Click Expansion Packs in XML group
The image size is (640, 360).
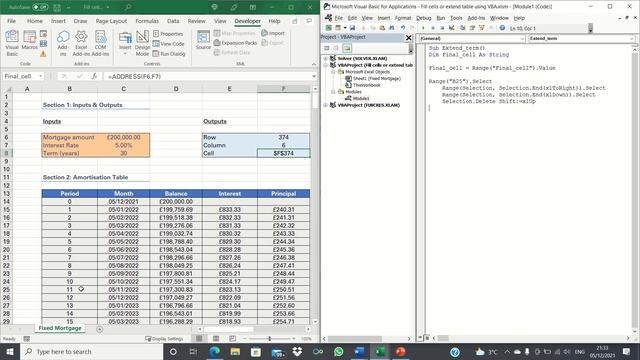235,43
